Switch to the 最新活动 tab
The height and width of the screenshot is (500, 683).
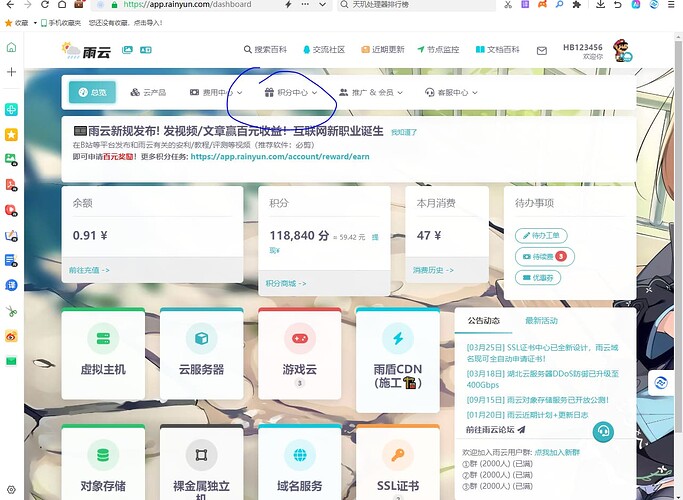(x=541, y=321)
